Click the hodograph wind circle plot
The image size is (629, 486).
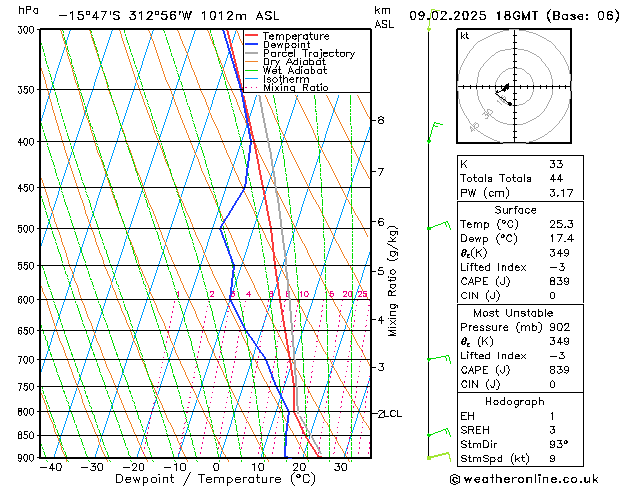(x=514, y=86)
